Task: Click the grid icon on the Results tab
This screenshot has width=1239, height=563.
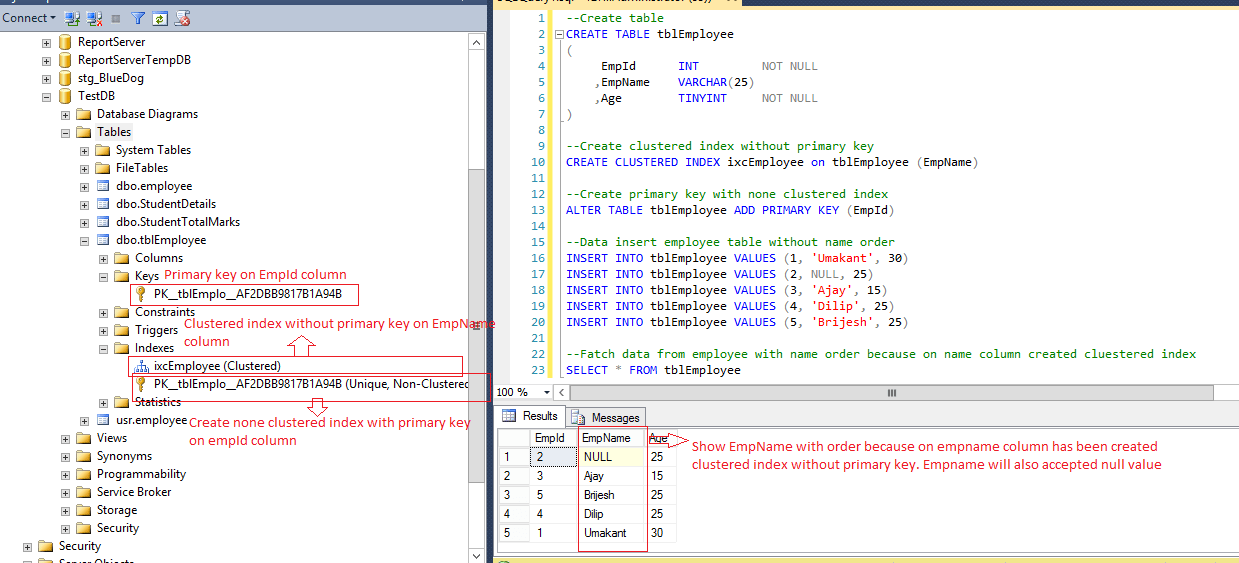Action: (x=509, y=416)
